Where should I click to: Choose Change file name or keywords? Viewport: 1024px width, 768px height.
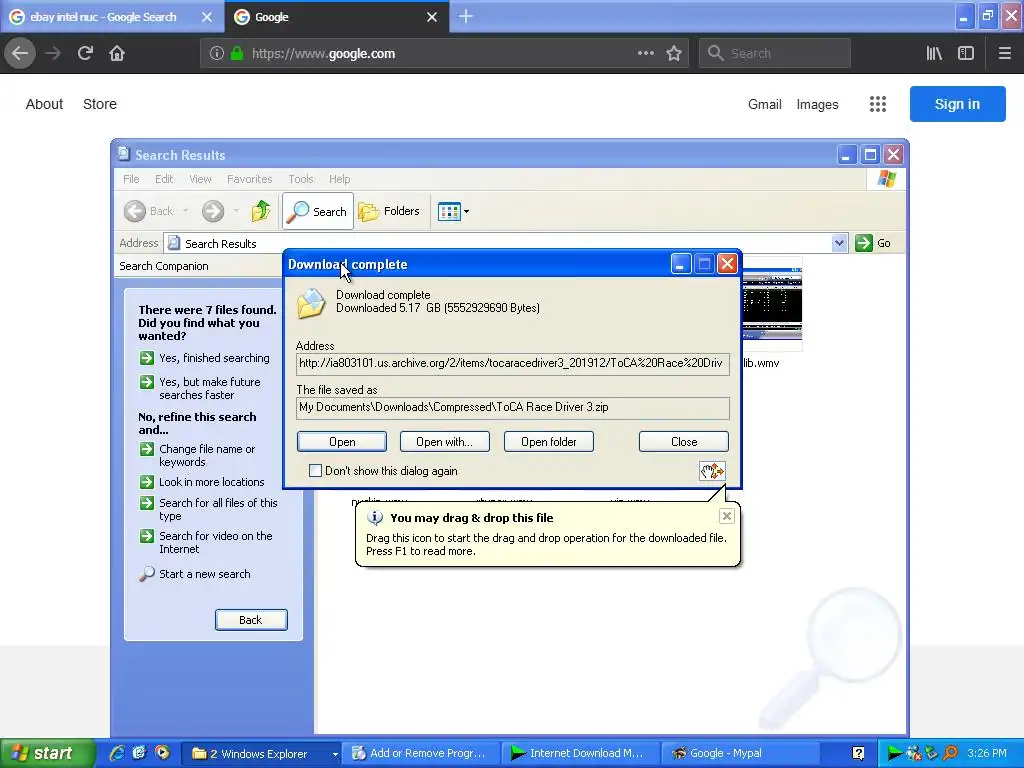[x=207, y=455]
